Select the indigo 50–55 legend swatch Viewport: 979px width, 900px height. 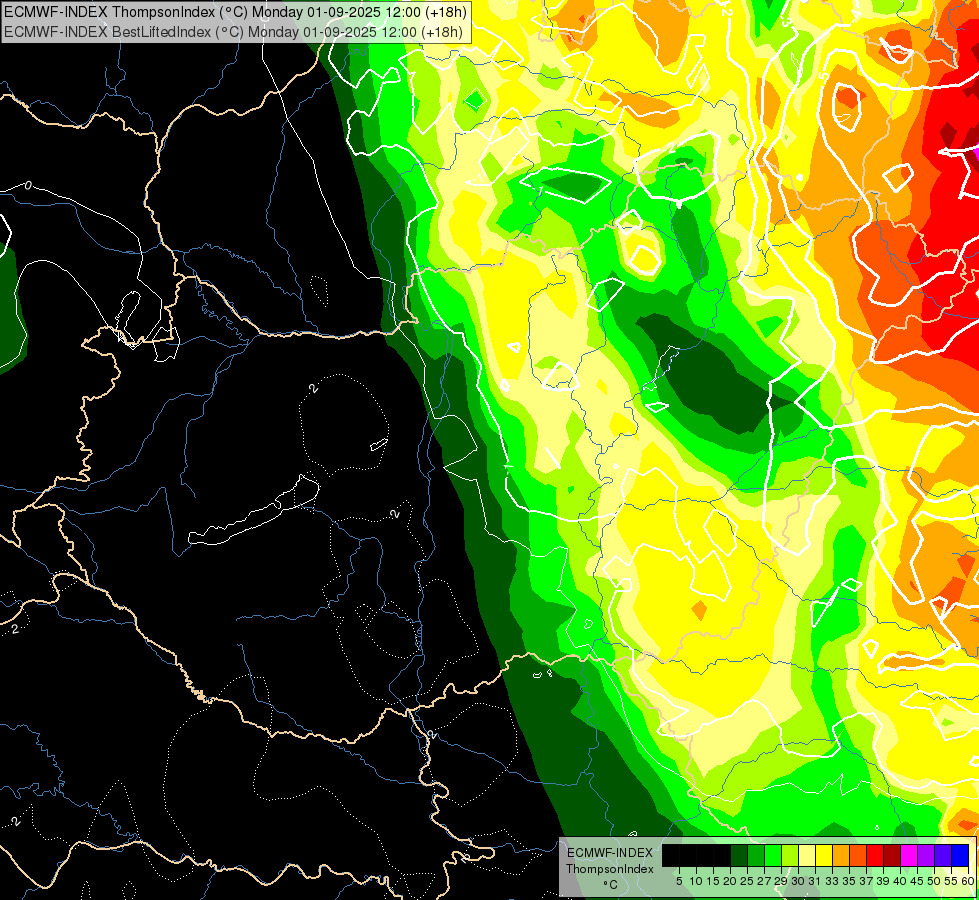pyautogui.click(x=943, y=855)
